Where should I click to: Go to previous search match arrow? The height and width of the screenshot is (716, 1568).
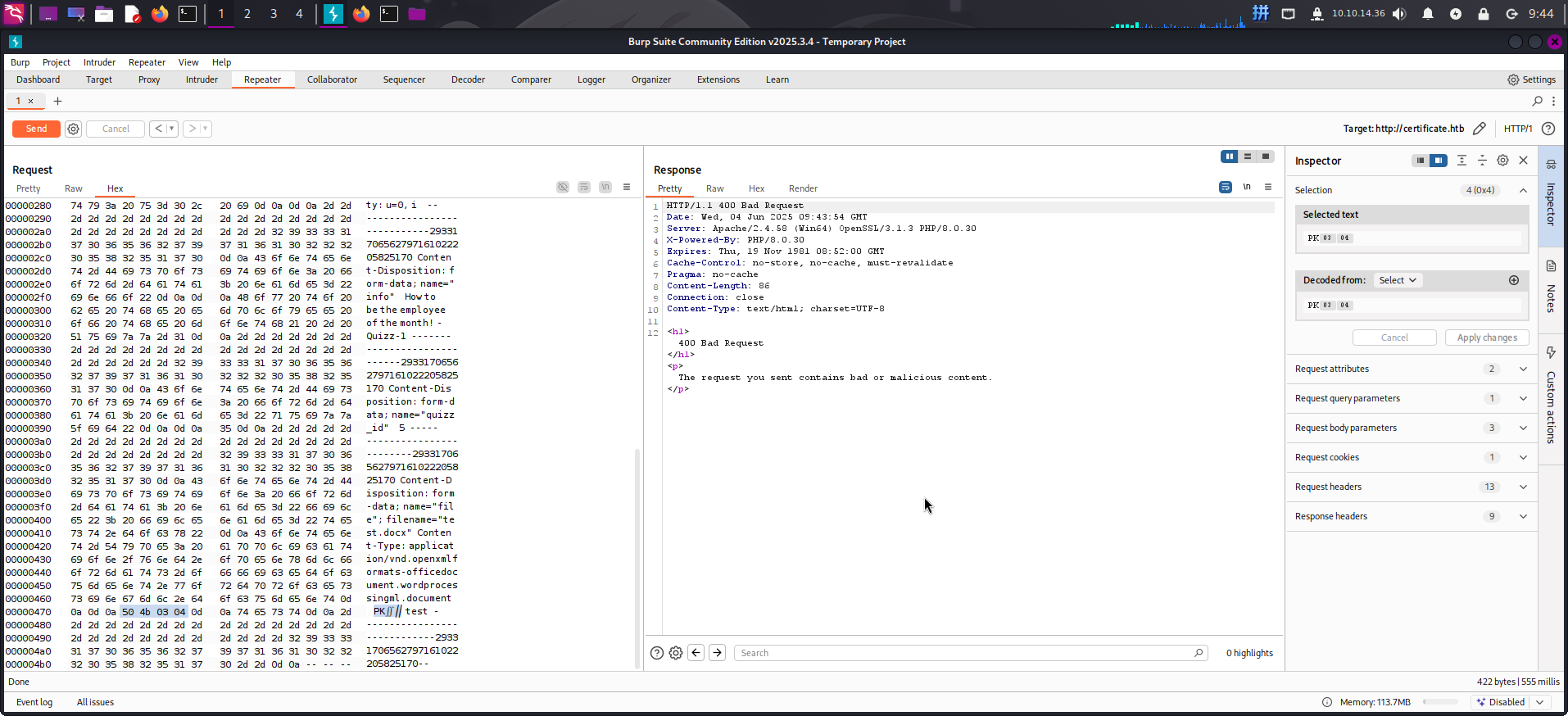pos(696,653)
